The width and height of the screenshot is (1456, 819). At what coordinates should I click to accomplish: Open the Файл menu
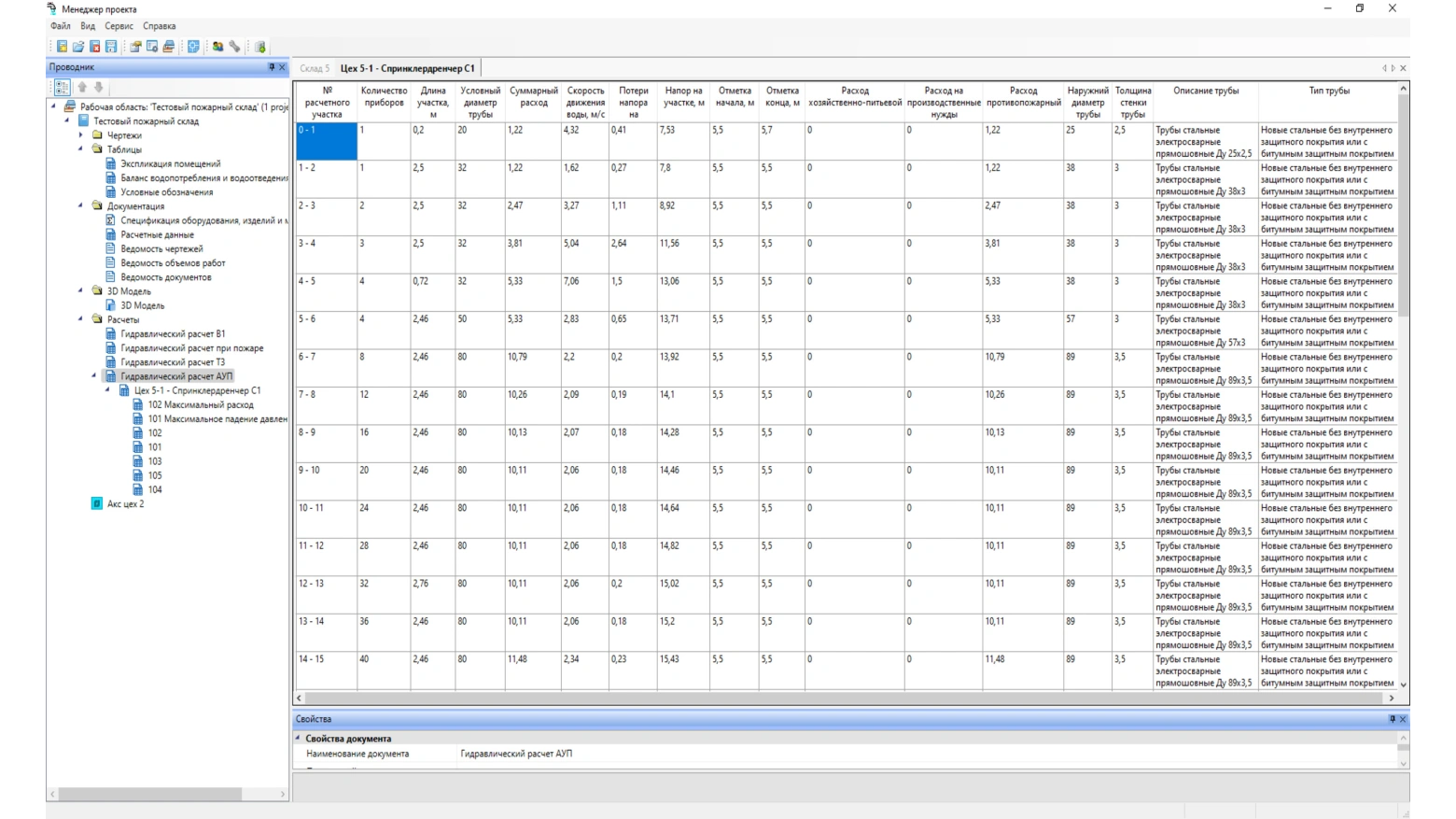pos(60,26)
